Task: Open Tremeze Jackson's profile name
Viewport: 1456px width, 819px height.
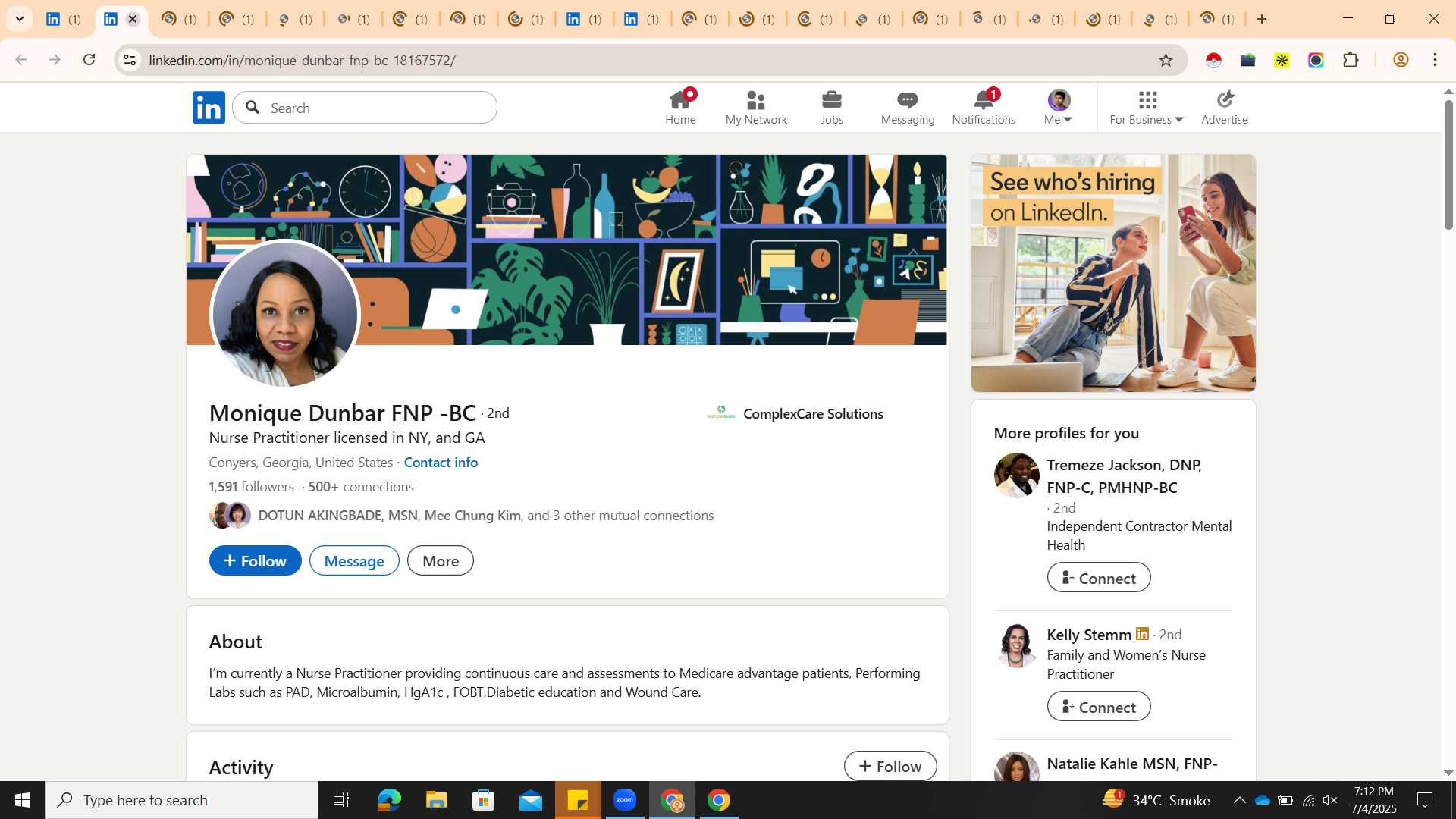Action: pos(1124,476)
